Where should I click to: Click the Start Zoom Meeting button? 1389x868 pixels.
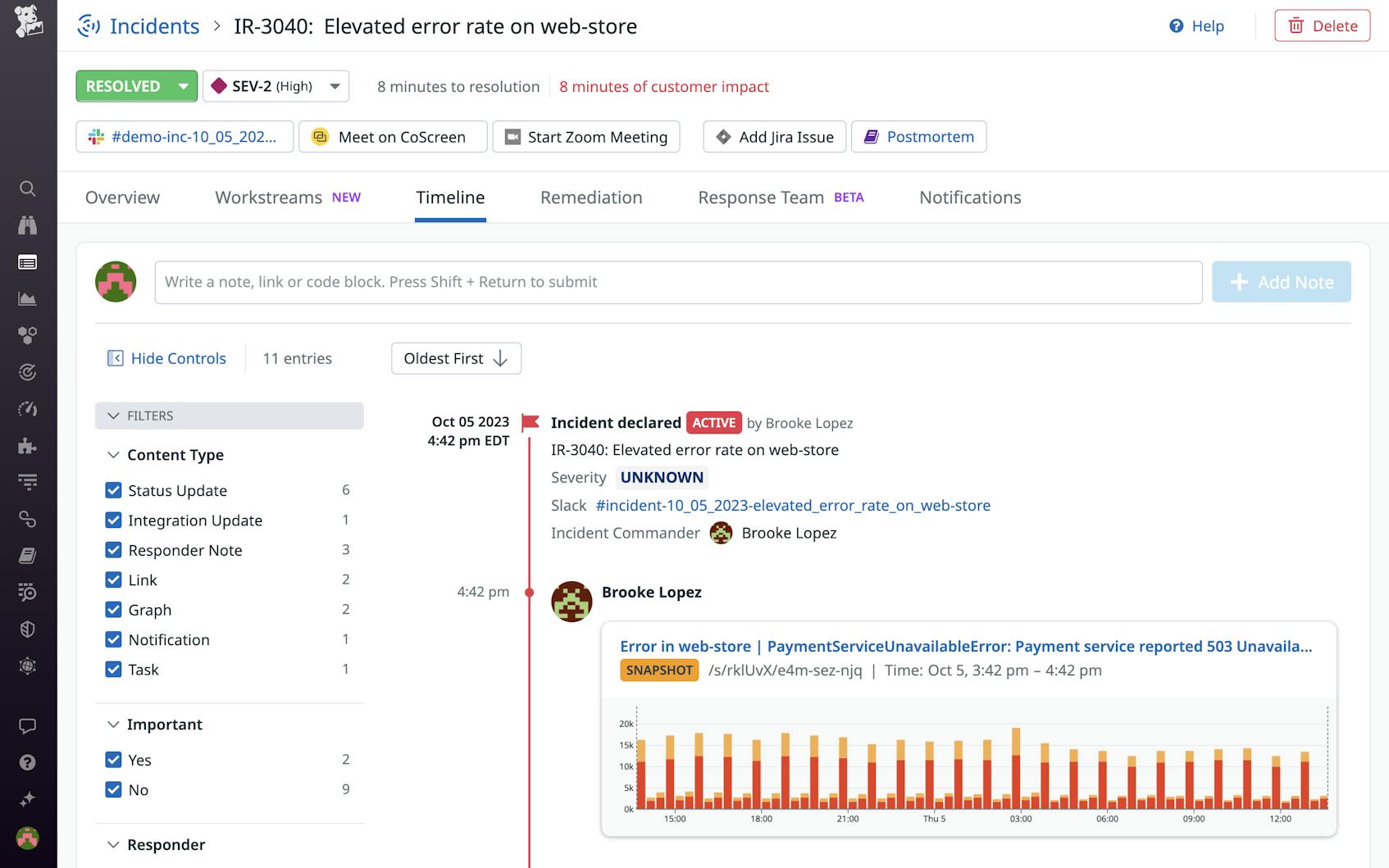point(585,137)
